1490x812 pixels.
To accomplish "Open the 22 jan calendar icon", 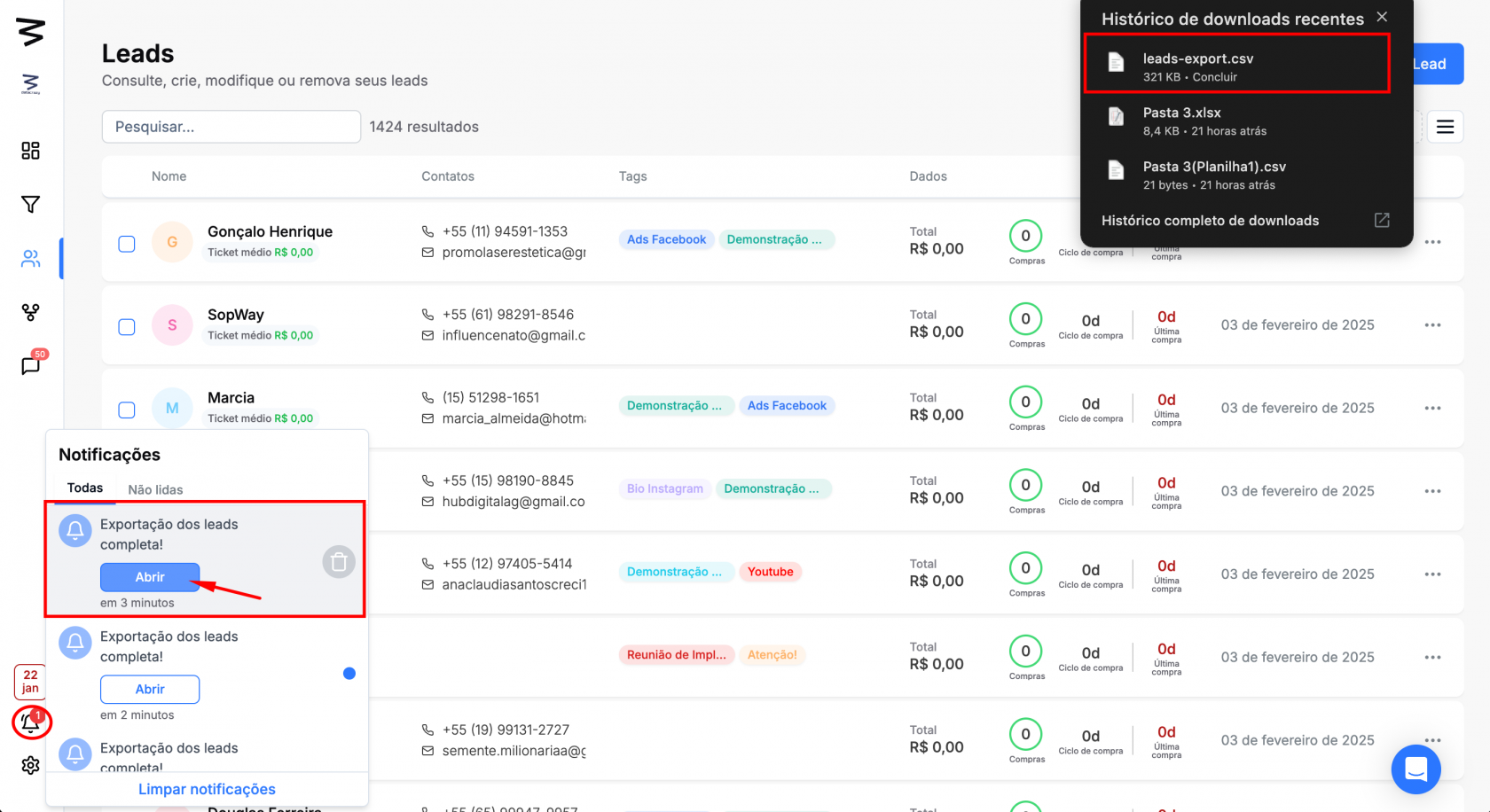I will point(30,682).
